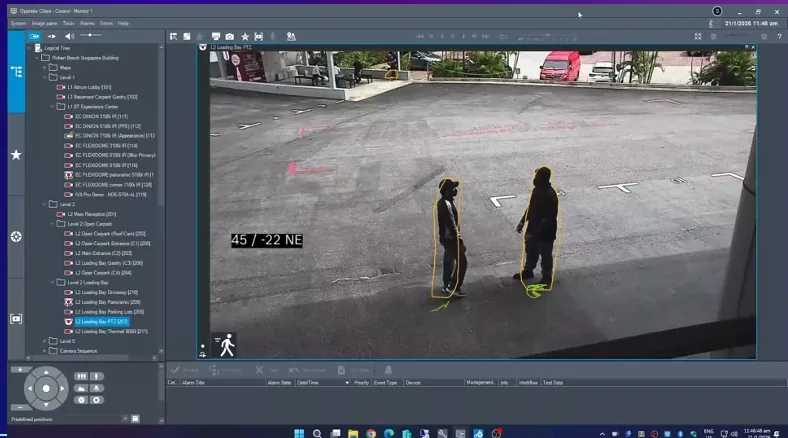Image resolution: width=788 pixels, height=438 pixels.
Task: Pan PTZ camera right arrow
Action: (62, 388)
